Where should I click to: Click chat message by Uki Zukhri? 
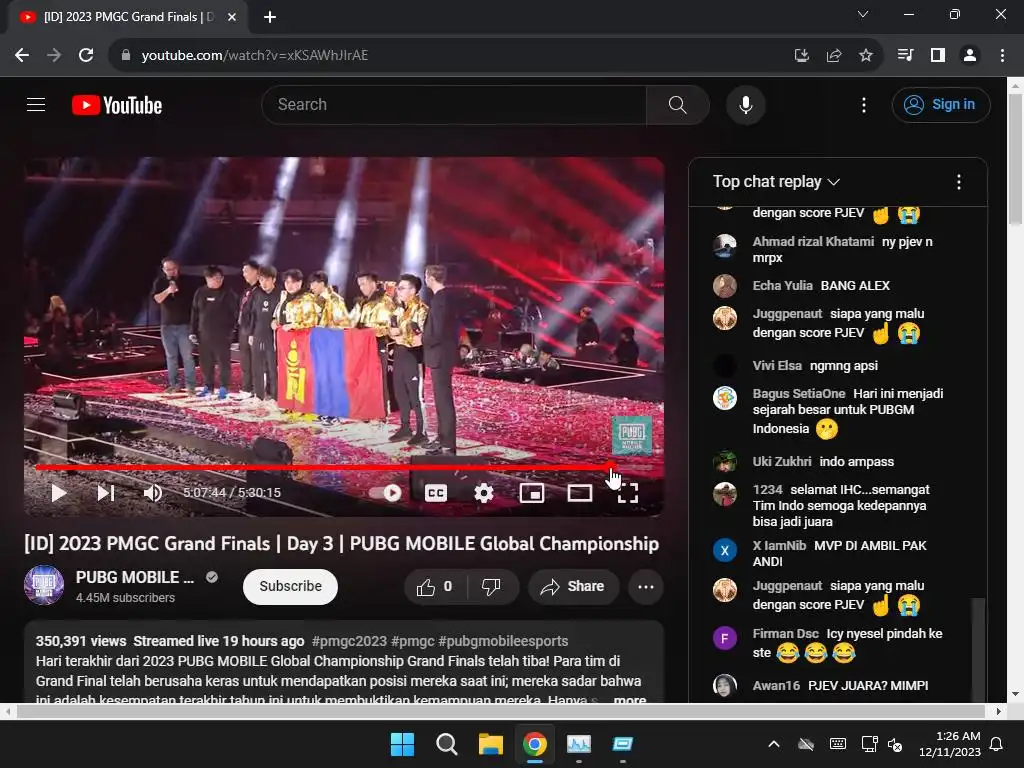[x=856, y=461]
